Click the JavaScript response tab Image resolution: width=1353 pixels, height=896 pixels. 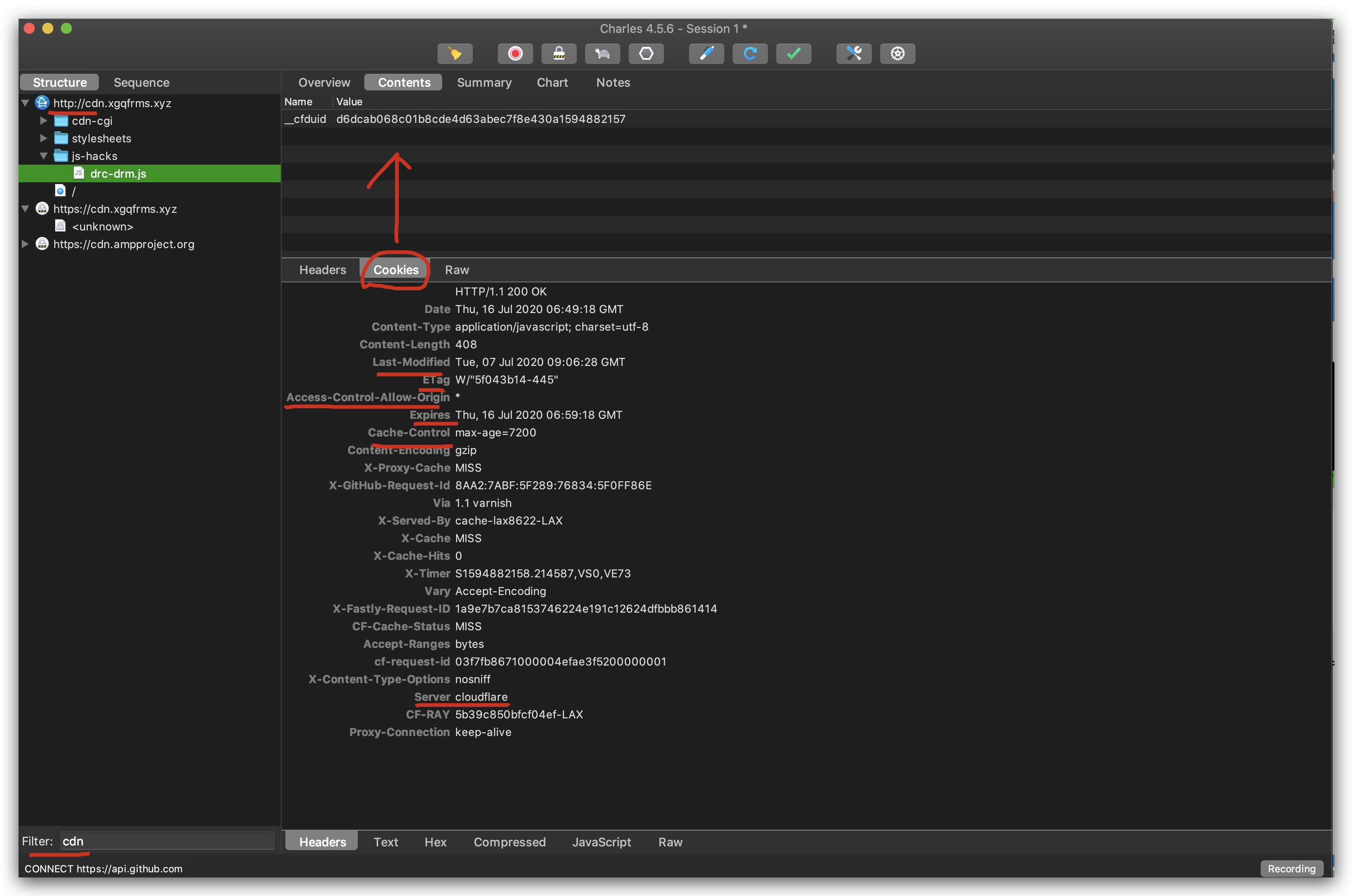(x=602, y=841)
